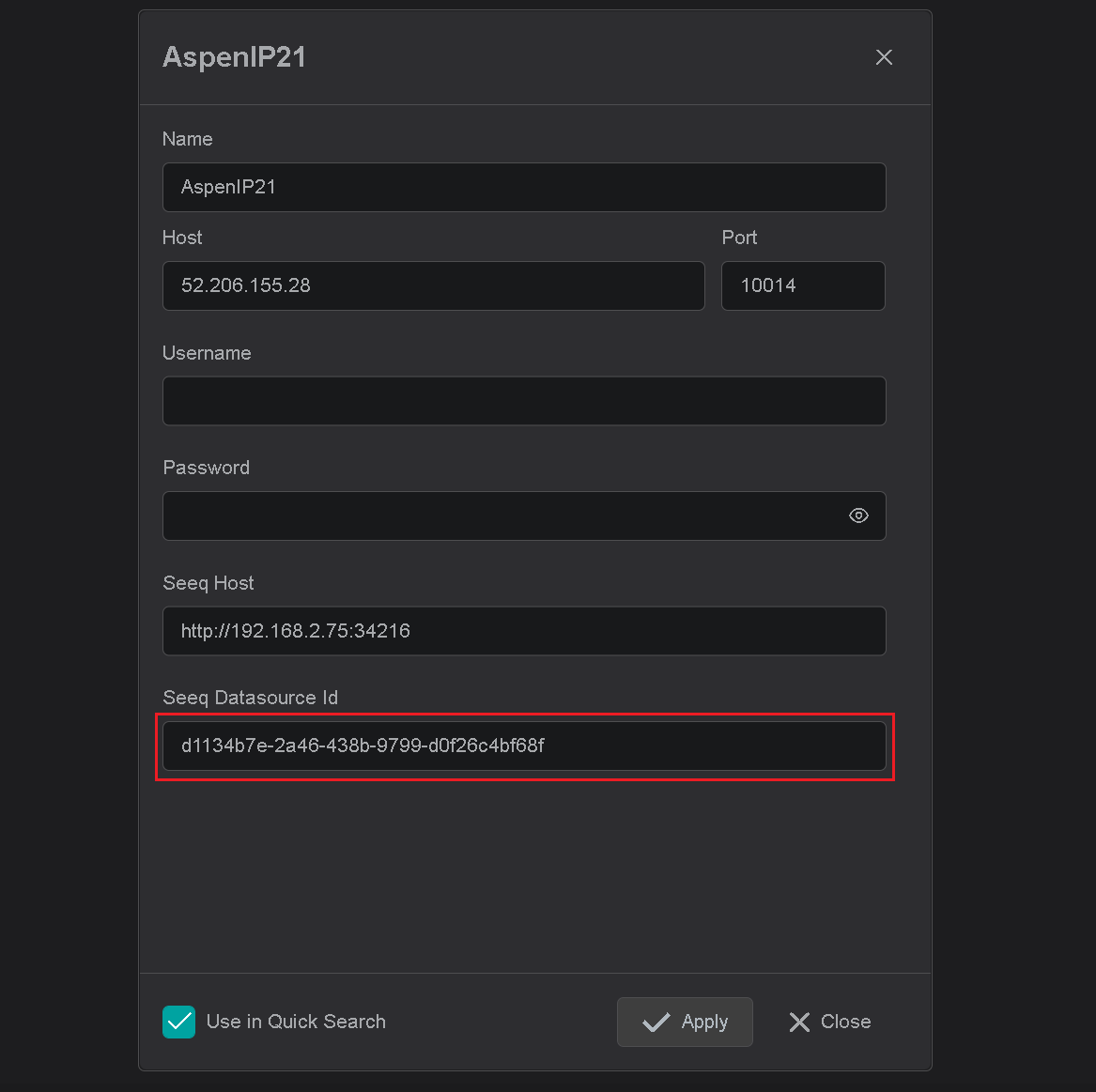The image size is (1096, 1092).
Task: Click the AspenIP21 dialog title text
Action: tap(234, 57)
